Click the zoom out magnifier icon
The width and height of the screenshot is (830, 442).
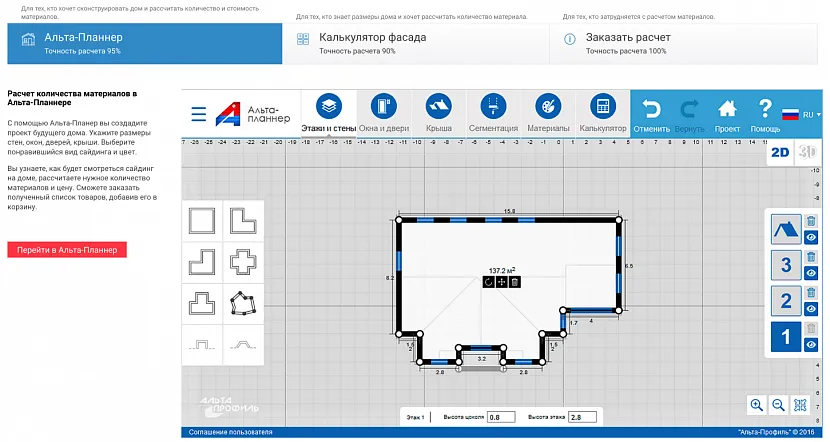778,405
